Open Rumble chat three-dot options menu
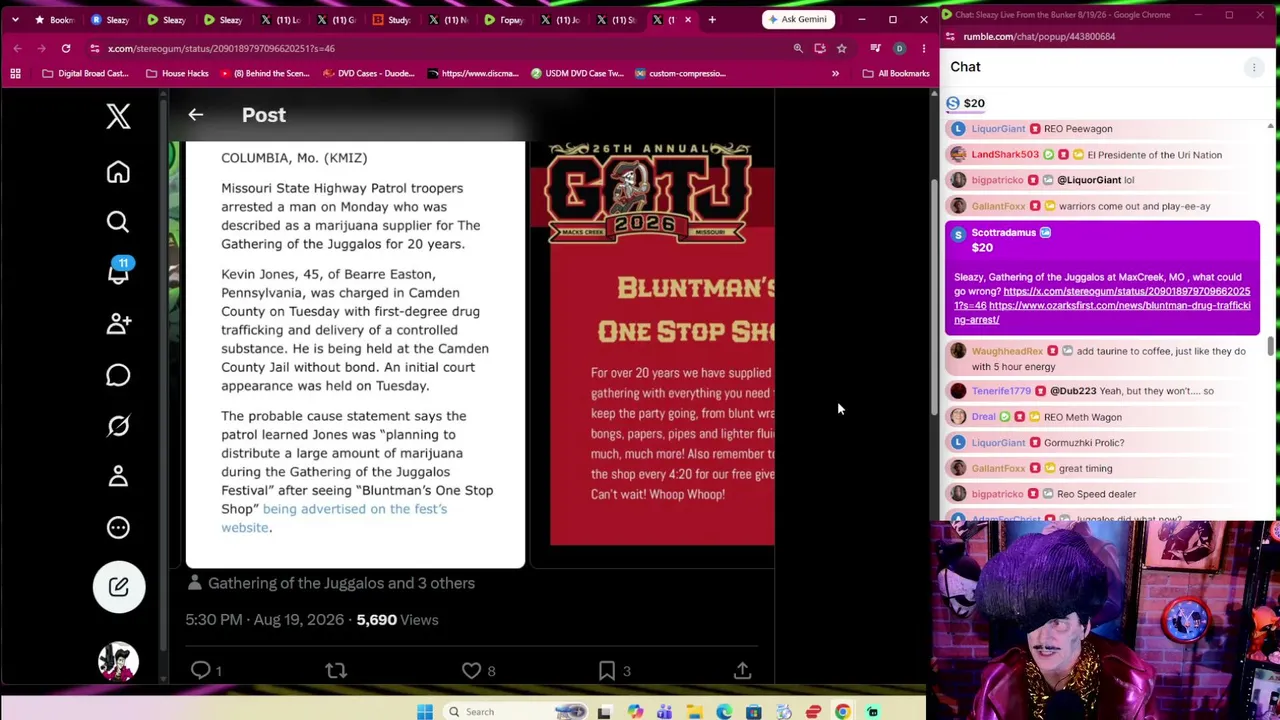 pos(1253,67)
